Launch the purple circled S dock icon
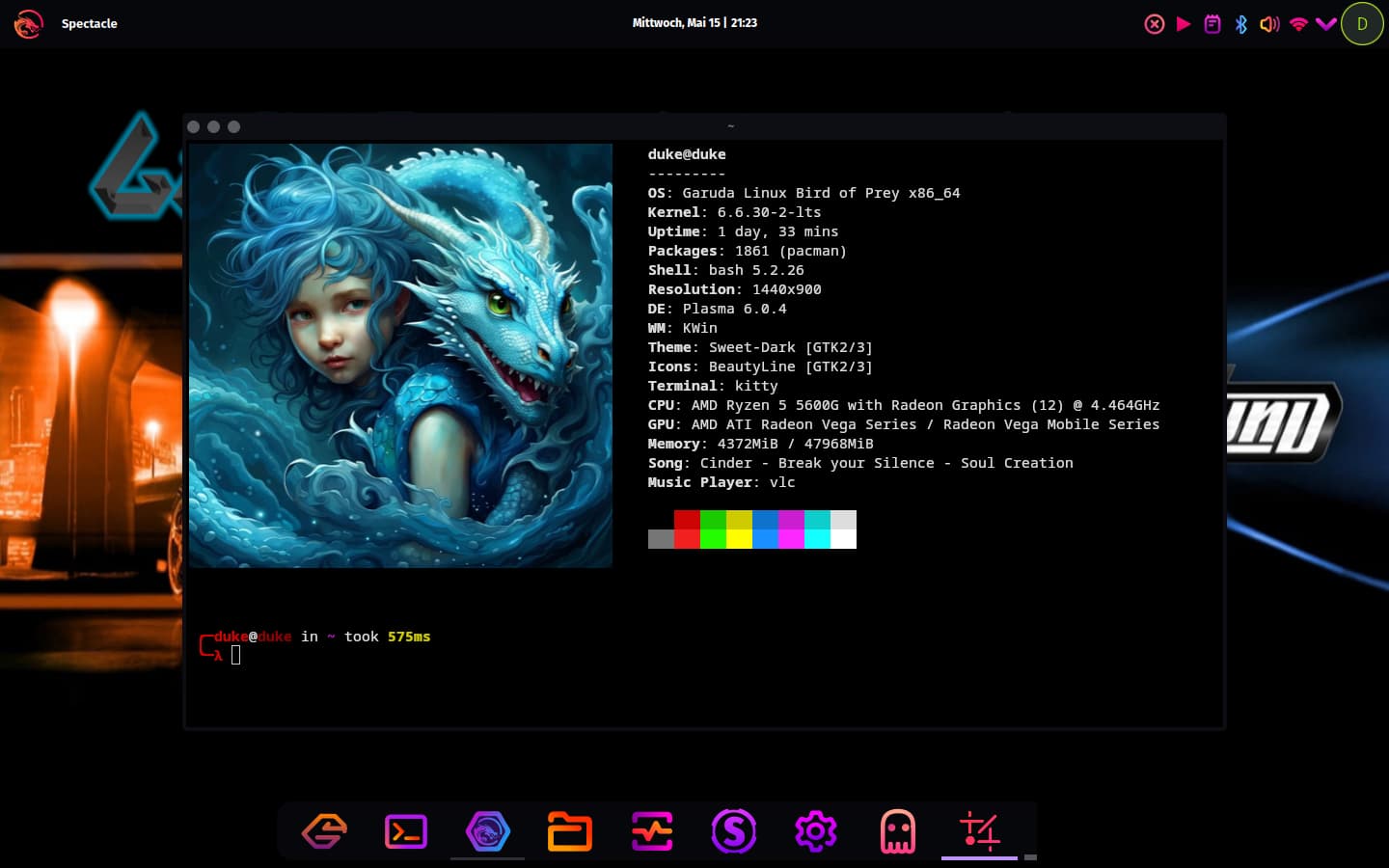 pos(734,831)
